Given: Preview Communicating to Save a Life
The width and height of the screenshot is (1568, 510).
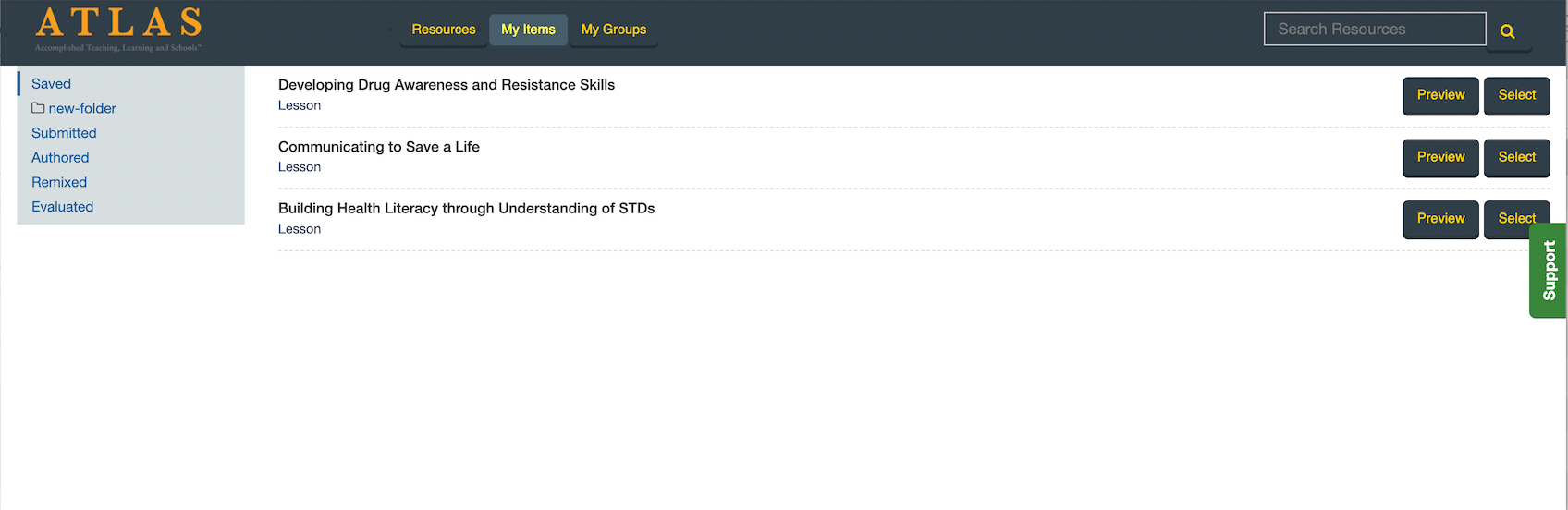Looking at the screenshot, I should coord(1440,157).
